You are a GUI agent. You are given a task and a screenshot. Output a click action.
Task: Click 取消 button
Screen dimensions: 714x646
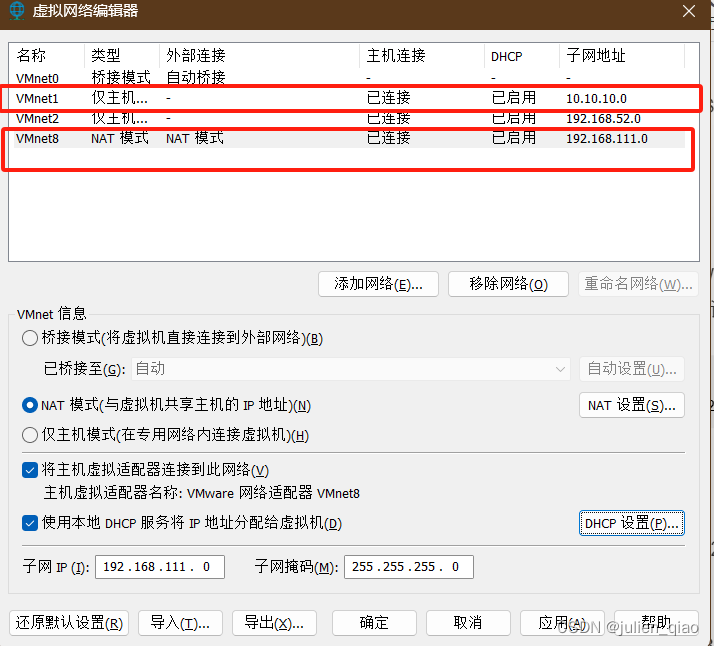[468, 623]
